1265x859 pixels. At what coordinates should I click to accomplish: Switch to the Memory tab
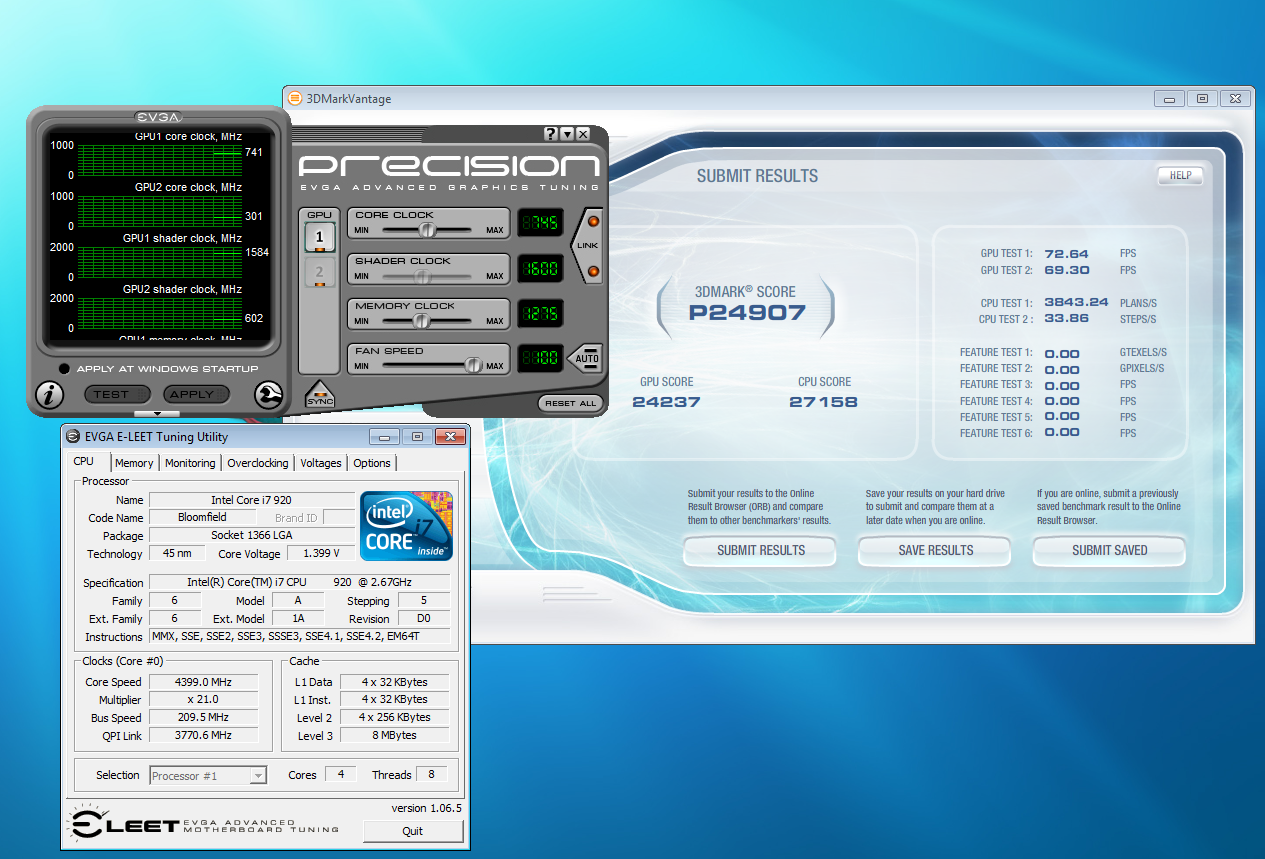[x=134, y=463]
